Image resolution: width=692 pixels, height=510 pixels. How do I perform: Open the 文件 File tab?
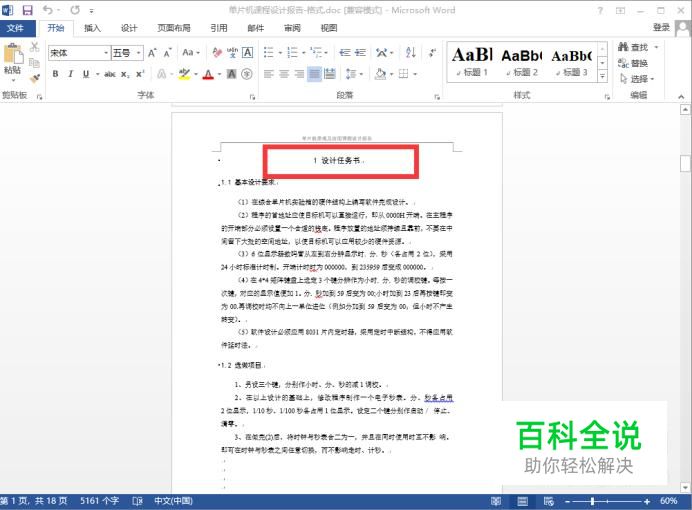15,28
